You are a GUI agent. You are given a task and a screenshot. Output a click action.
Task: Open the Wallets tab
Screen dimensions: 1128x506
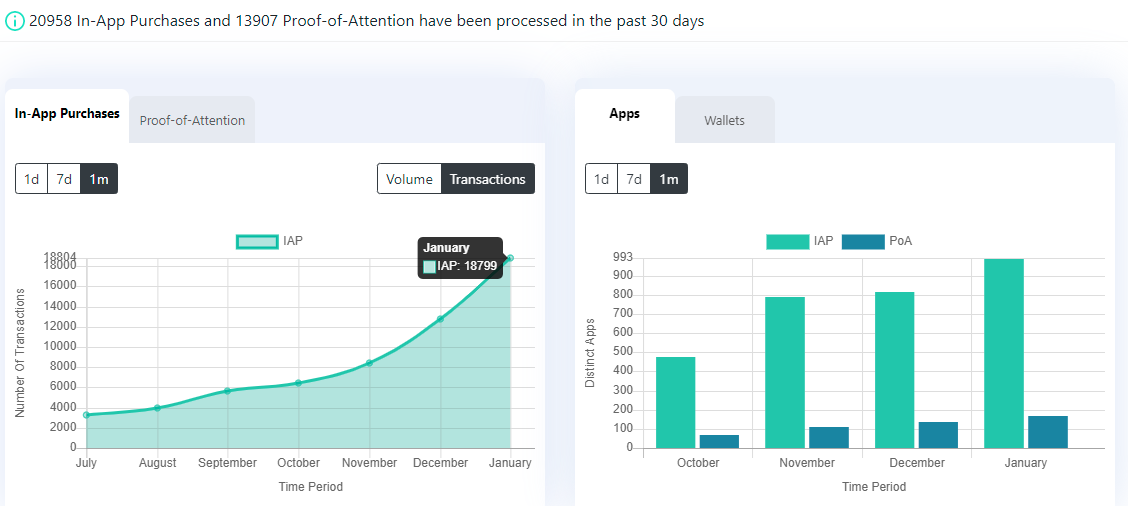tap(724, 120)
